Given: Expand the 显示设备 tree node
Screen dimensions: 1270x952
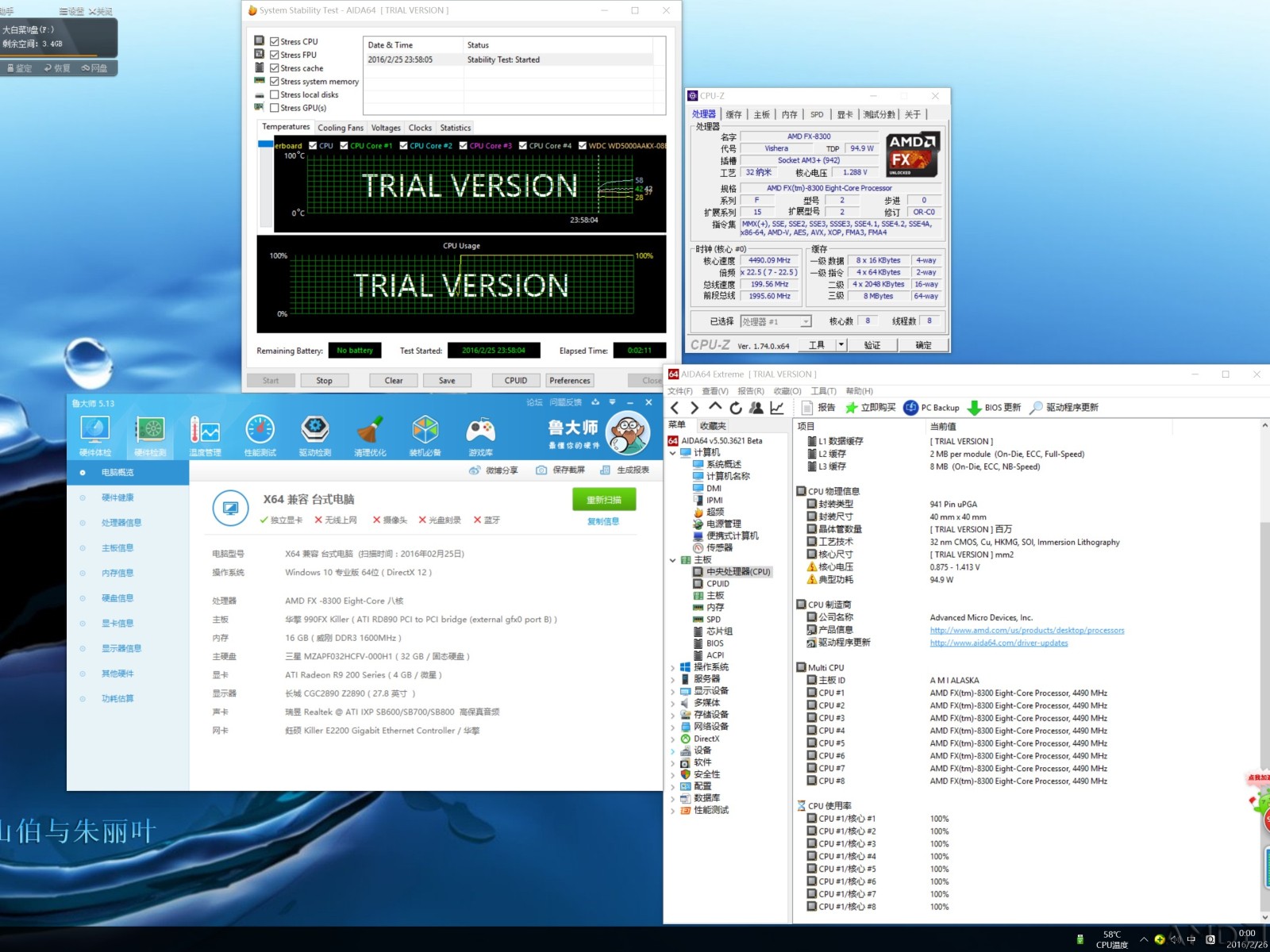Looking at the screenshot, I should pos(673,692).
